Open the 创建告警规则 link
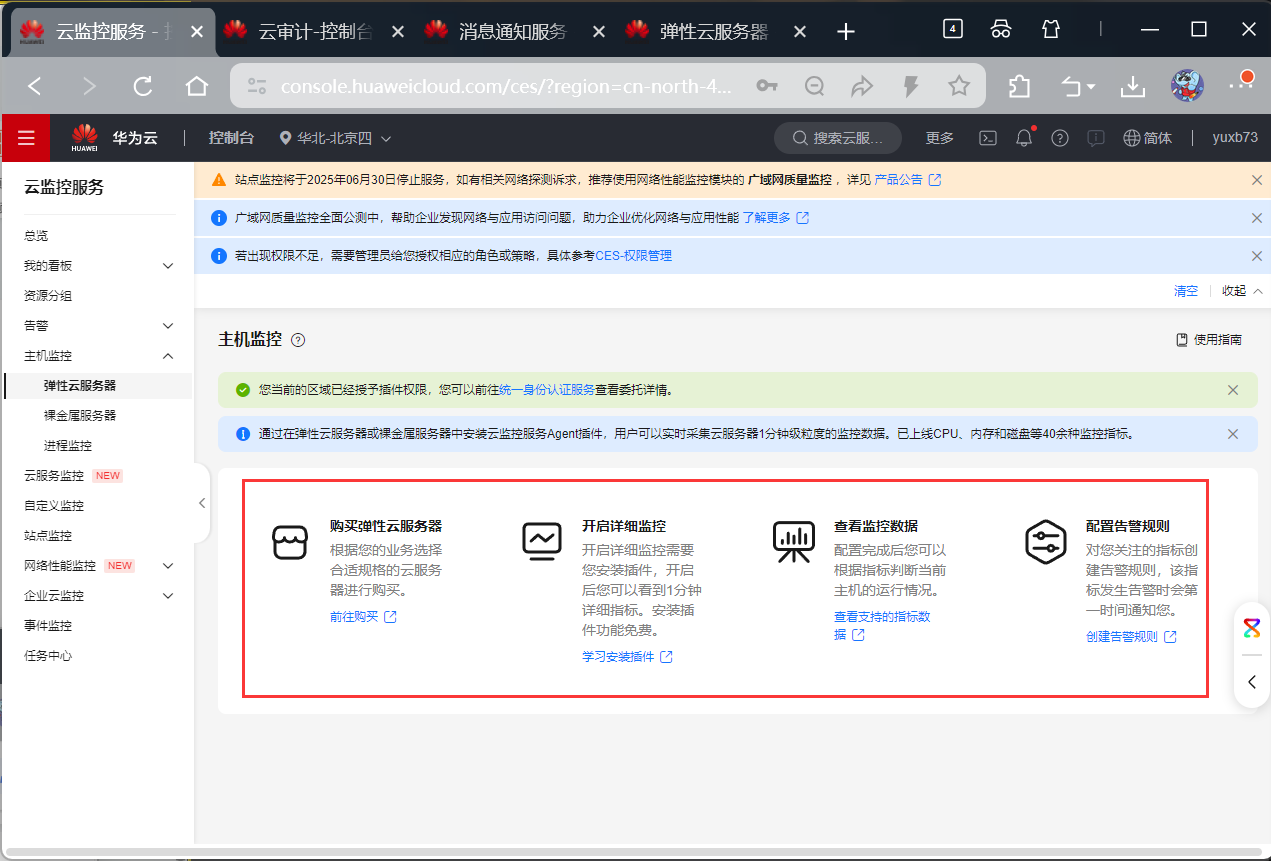The width and height of the screenshot is (1271, 861). (x=1131, y=637)
